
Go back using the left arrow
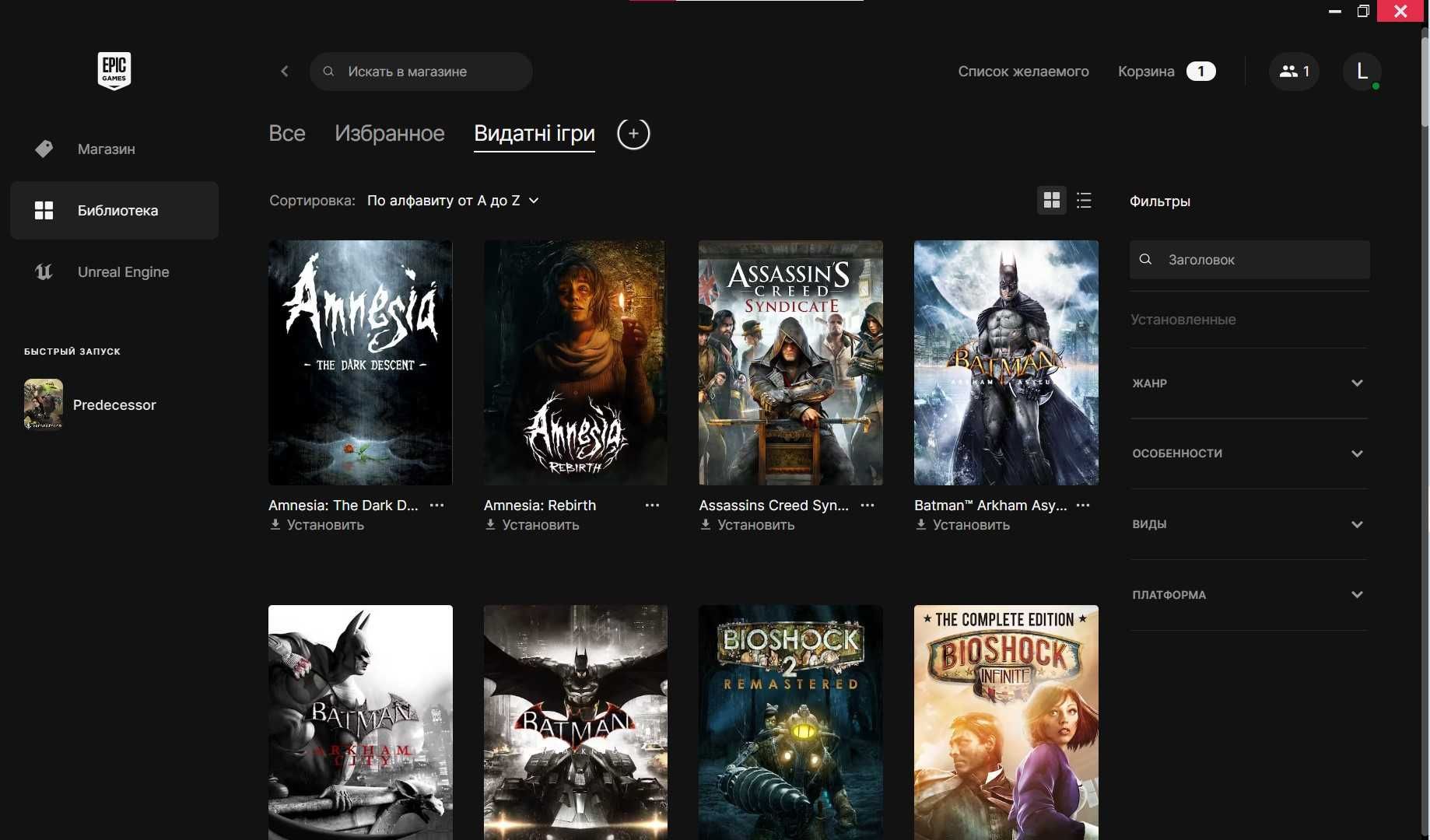coord(285,72)
